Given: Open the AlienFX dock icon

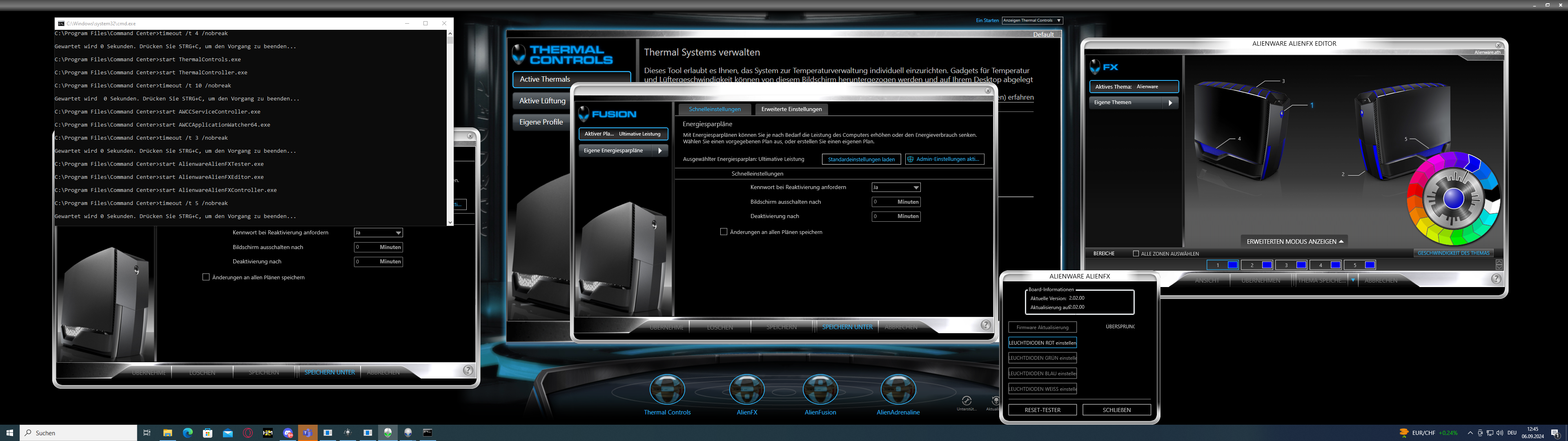Looking at the screenshot, I should tap(747, 390).
